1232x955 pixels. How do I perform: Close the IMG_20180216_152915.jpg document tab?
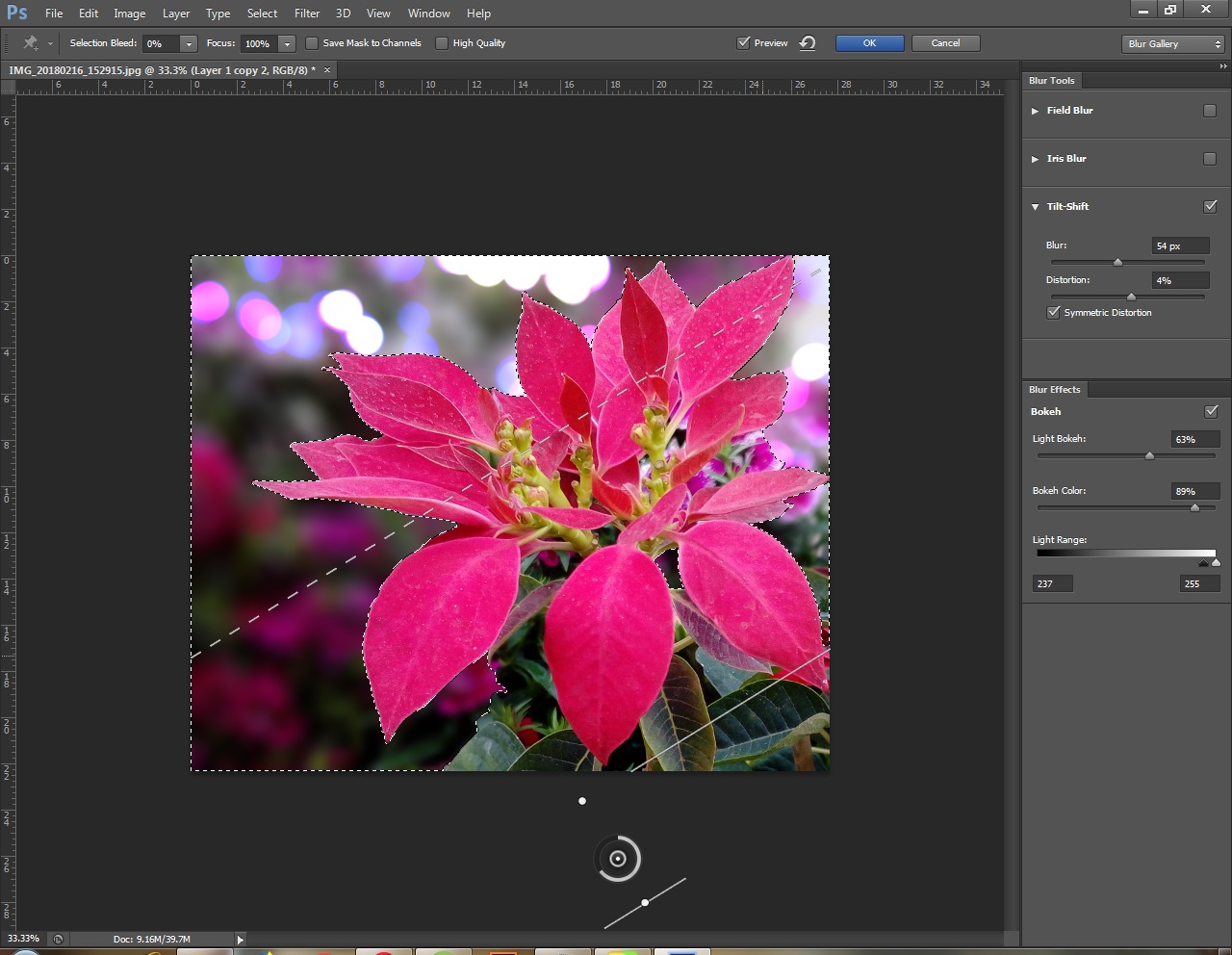pyautogui.click(x=327, y=70)
